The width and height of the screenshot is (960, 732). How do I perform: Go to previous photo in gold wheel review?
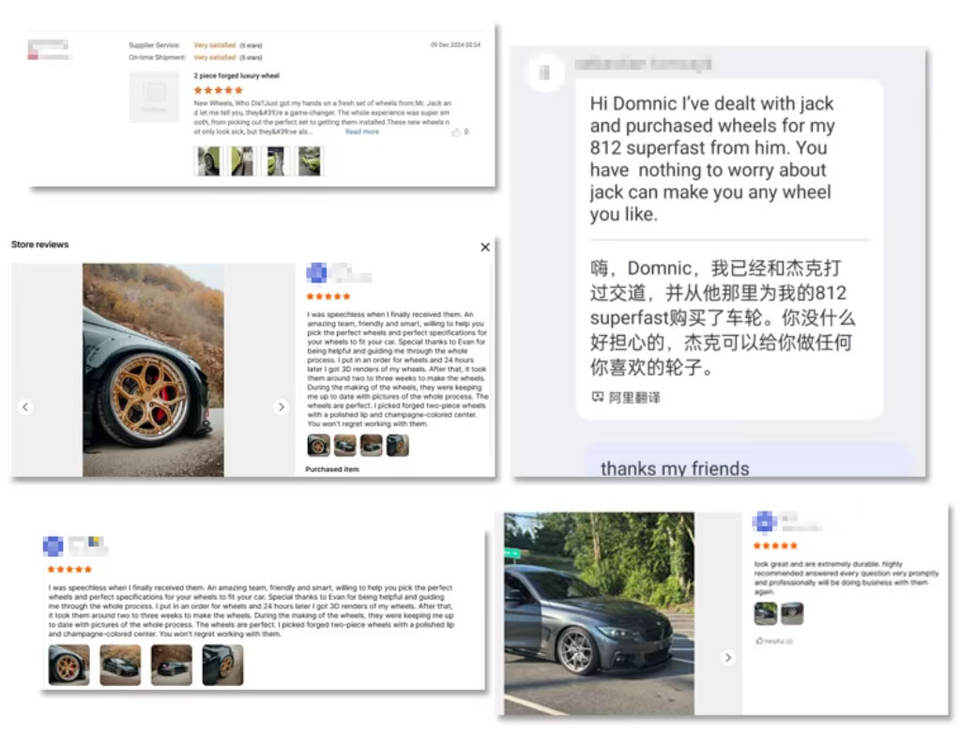[x=25, y=406]
